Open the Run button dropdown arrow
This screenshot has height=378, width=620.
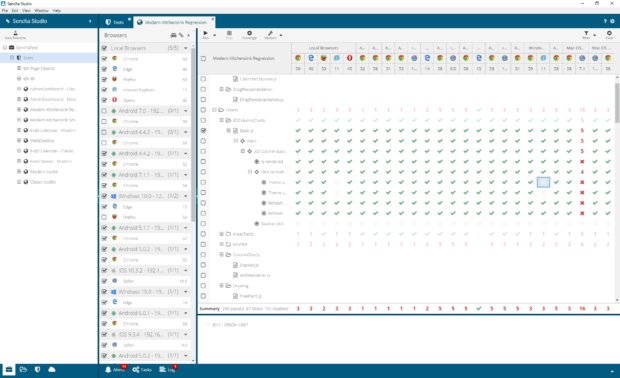point(215,35)
